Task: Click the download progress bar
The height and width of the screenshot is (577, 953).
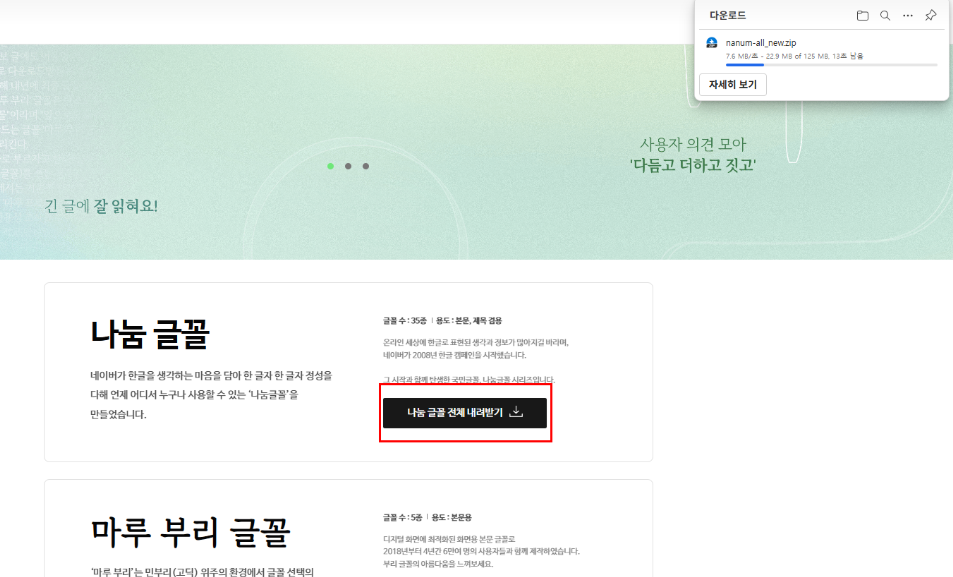Action: pyautogui.click(x=830, y=65)
